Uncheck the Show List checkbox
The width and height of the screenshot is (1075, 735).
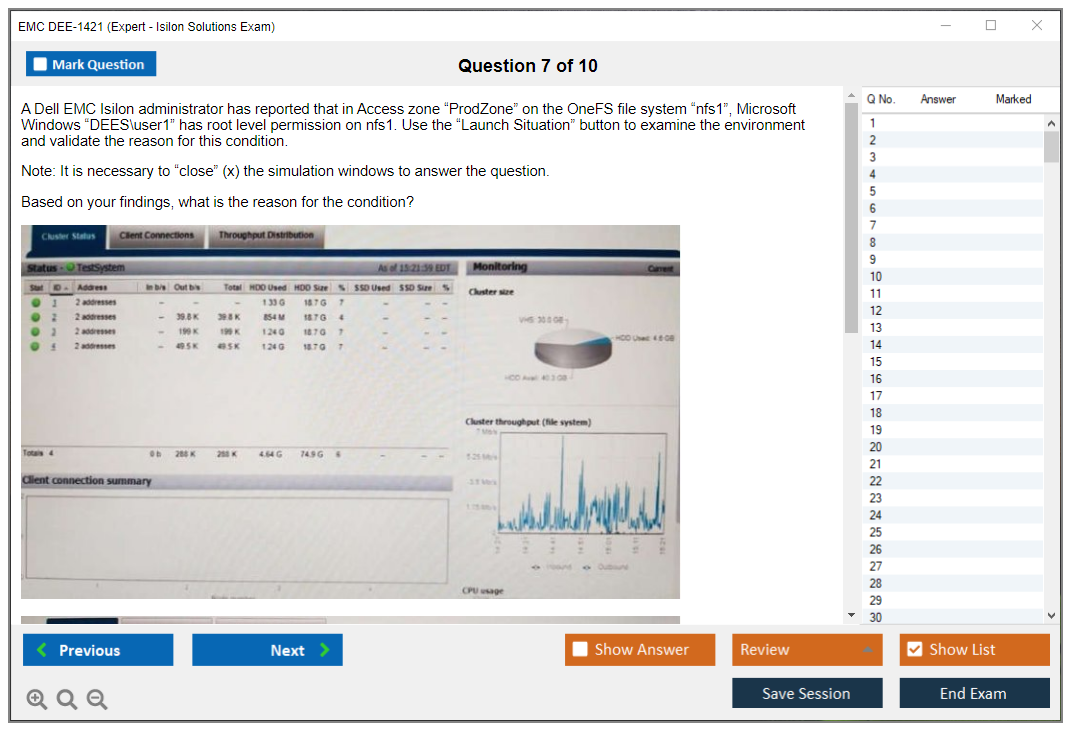click(x=914, y=650)
